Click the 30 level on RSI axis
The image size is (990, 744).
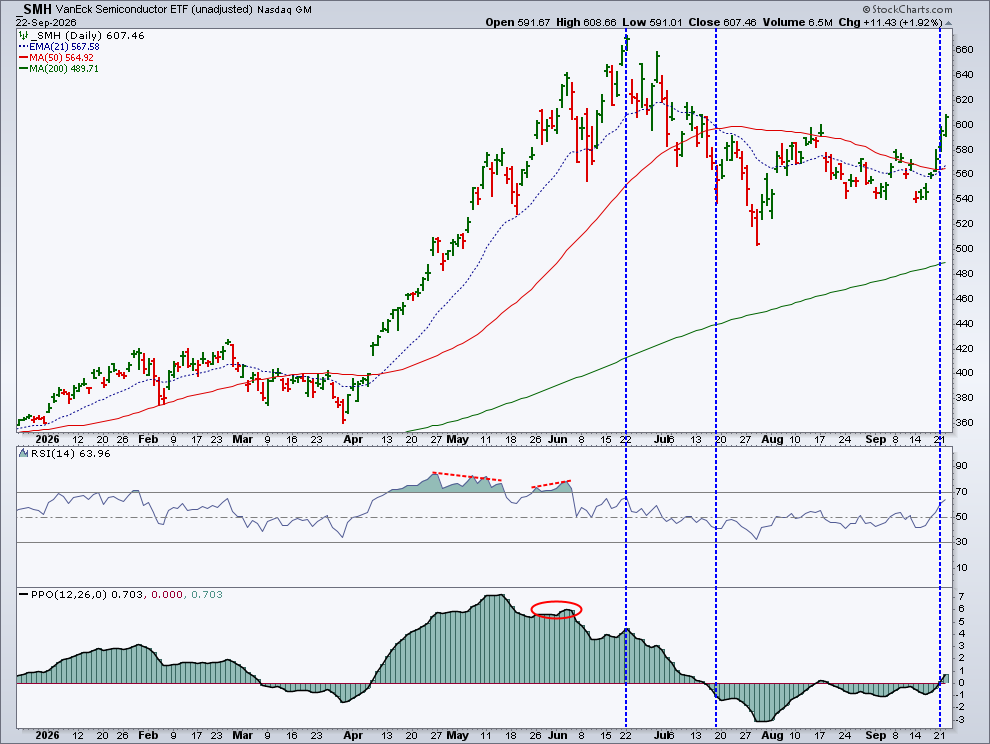coord(961,542)
